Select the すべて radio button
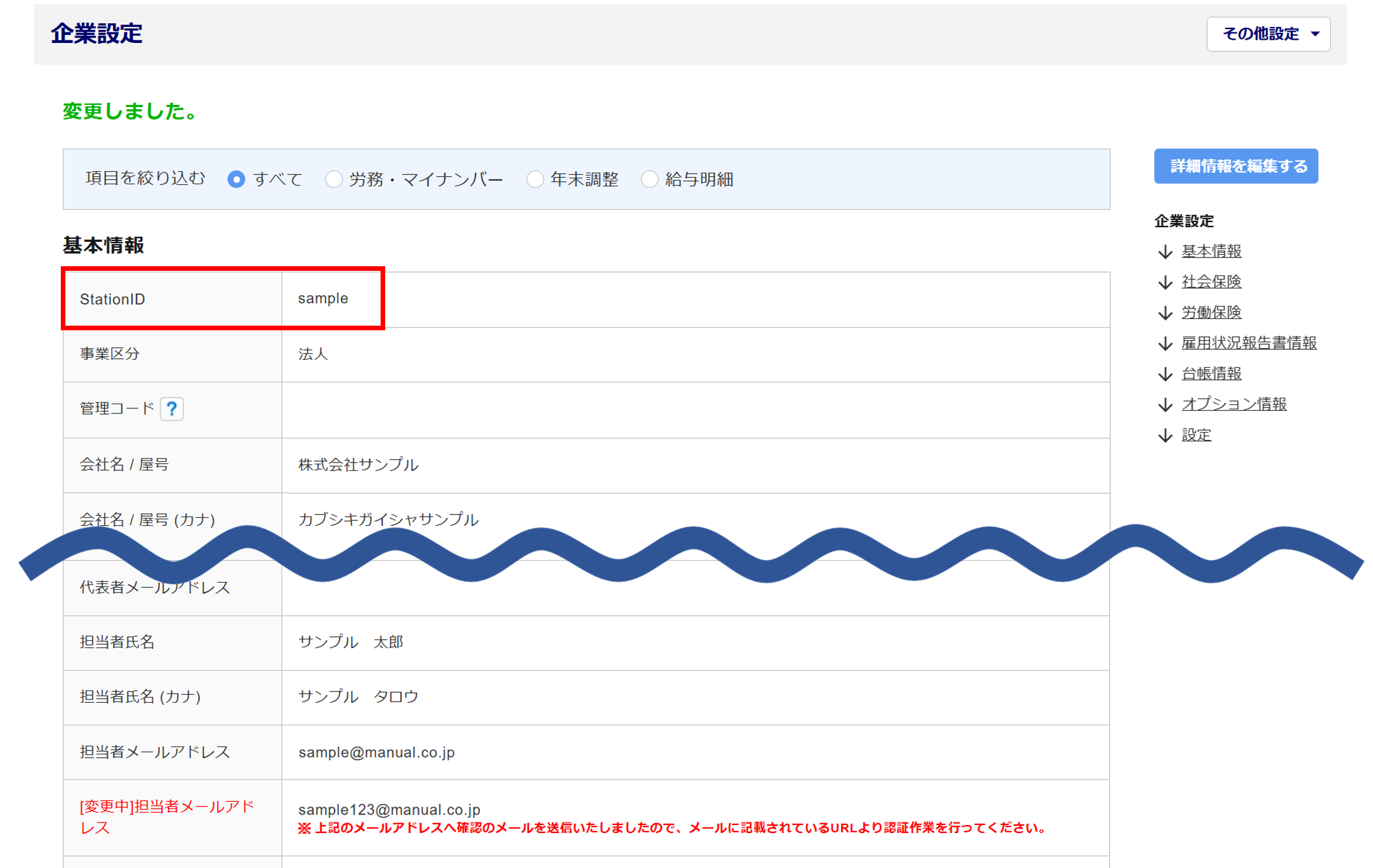Screen dimensions: 1373x868 [x=236, y=179]
